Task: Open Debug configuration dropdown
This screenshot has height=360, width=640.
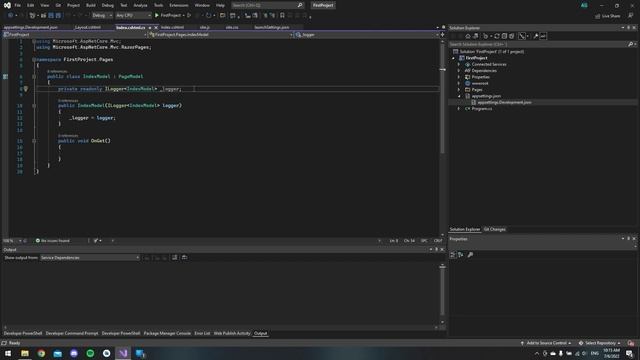Action: [x=102, y=16]
